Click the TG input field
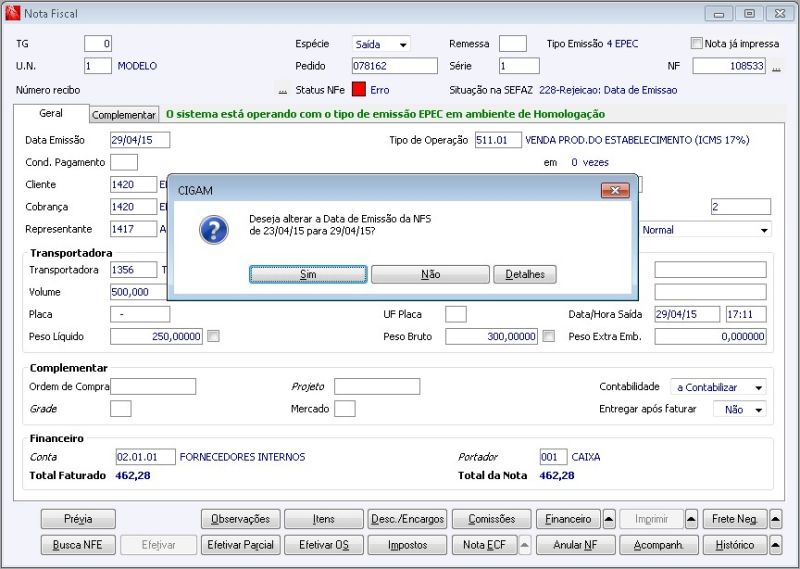The height and width of the screenshot is (569, 800). 98,44
